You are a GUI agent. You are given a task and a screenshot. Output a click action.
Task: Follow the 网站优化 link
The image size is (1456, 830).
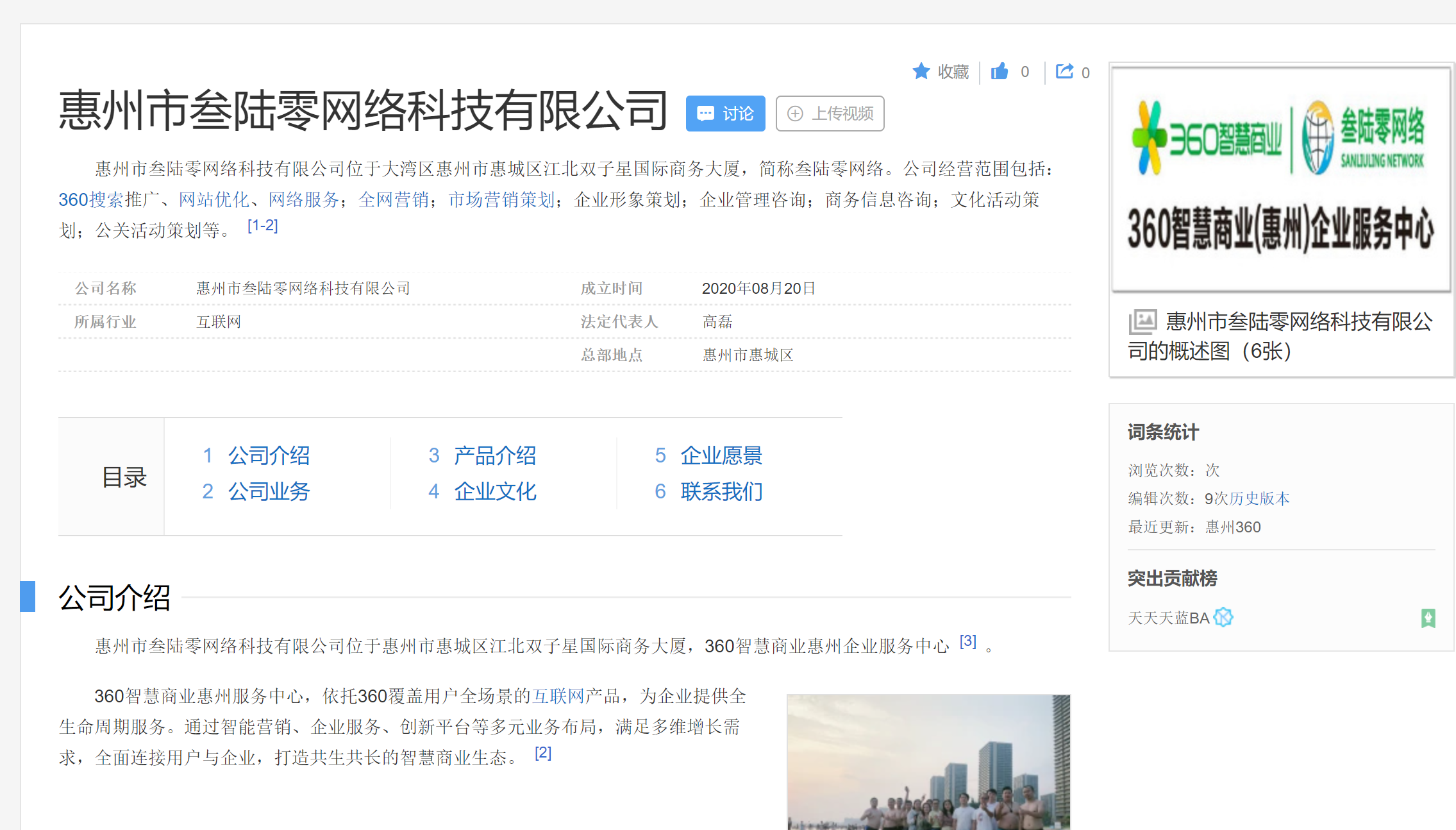tap(213, 199)
